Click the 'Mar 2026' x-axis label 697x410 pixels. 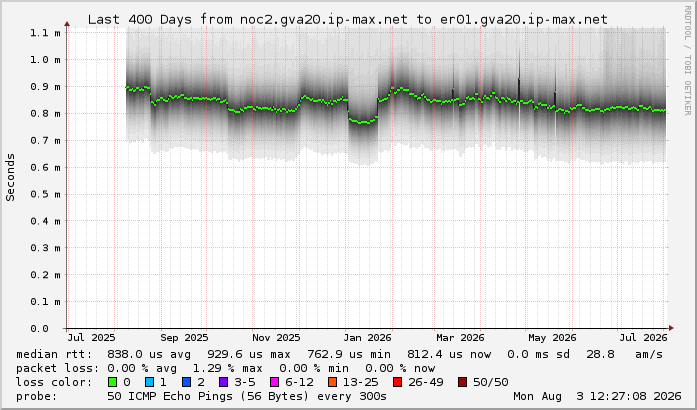(x=460, y=338)
